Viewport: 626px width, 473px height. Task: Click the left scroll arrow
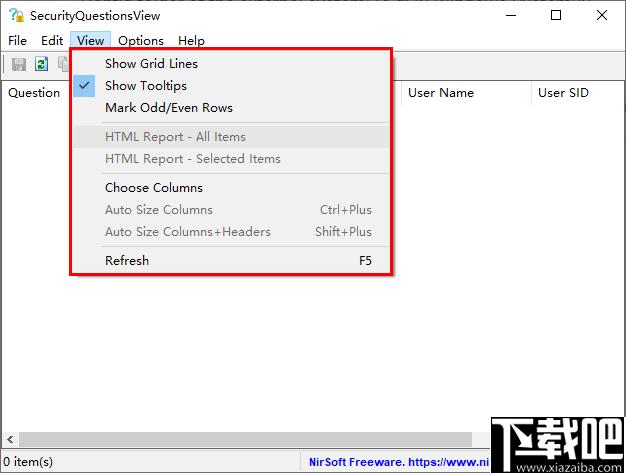(x=10, y=439)
